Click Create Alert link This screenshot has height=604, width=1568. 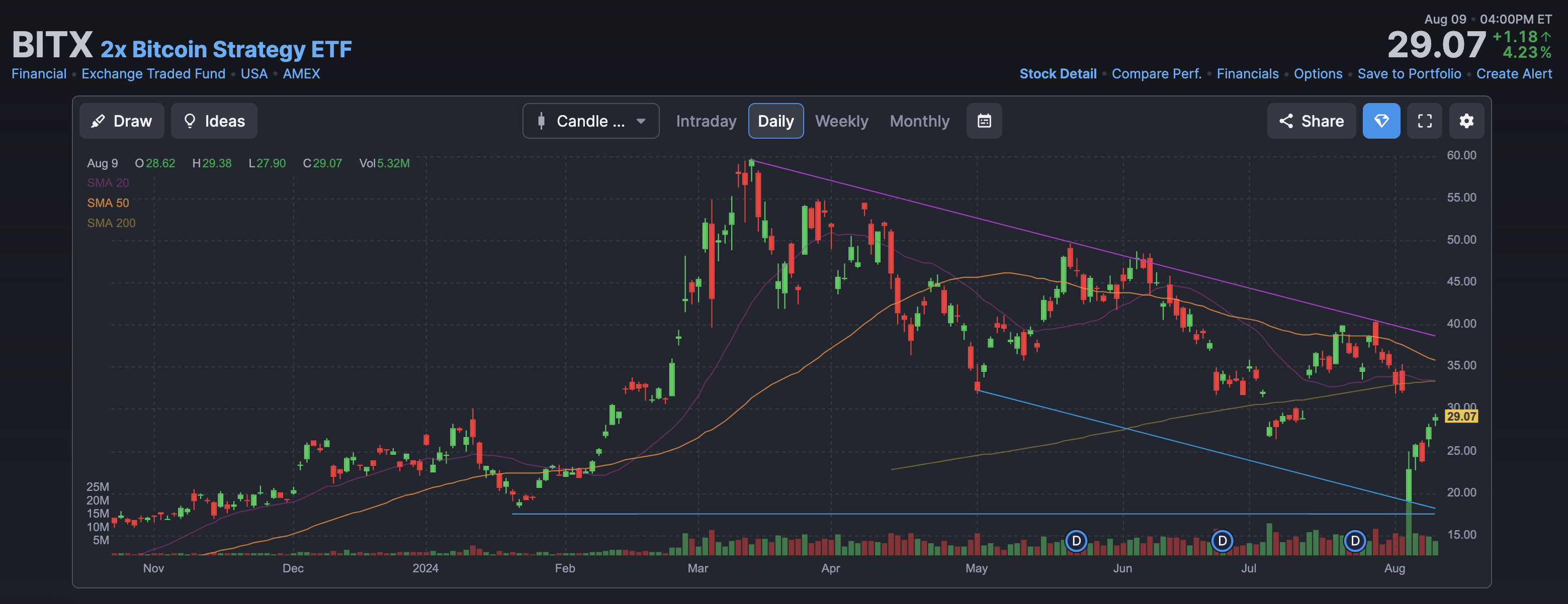1514,73
